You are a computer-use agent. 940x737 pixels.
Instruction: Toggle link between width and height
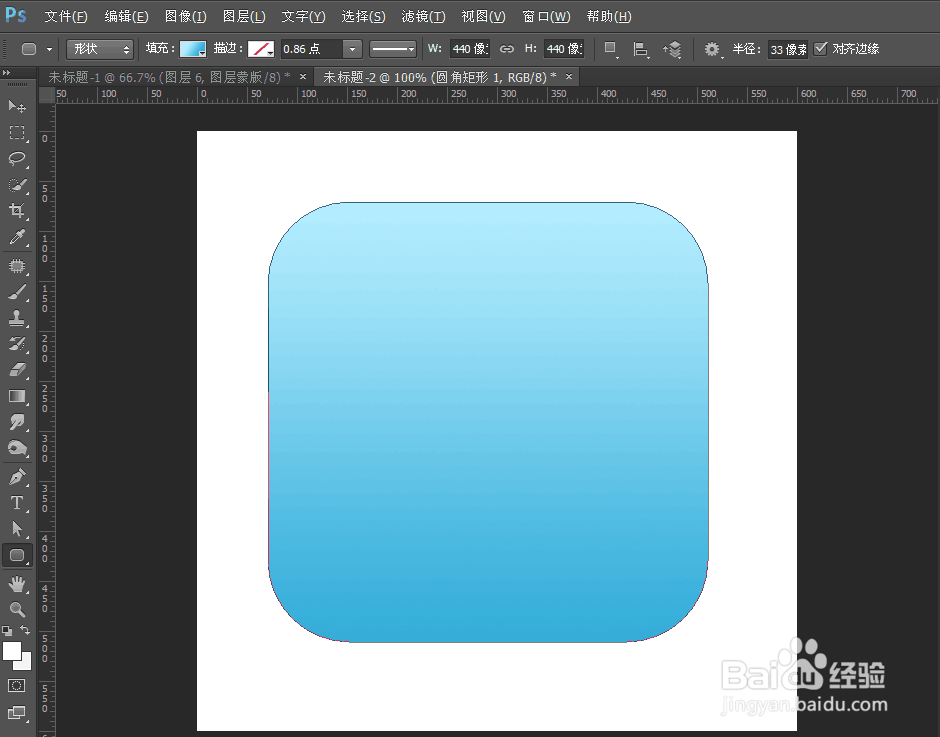pos(507,49)
